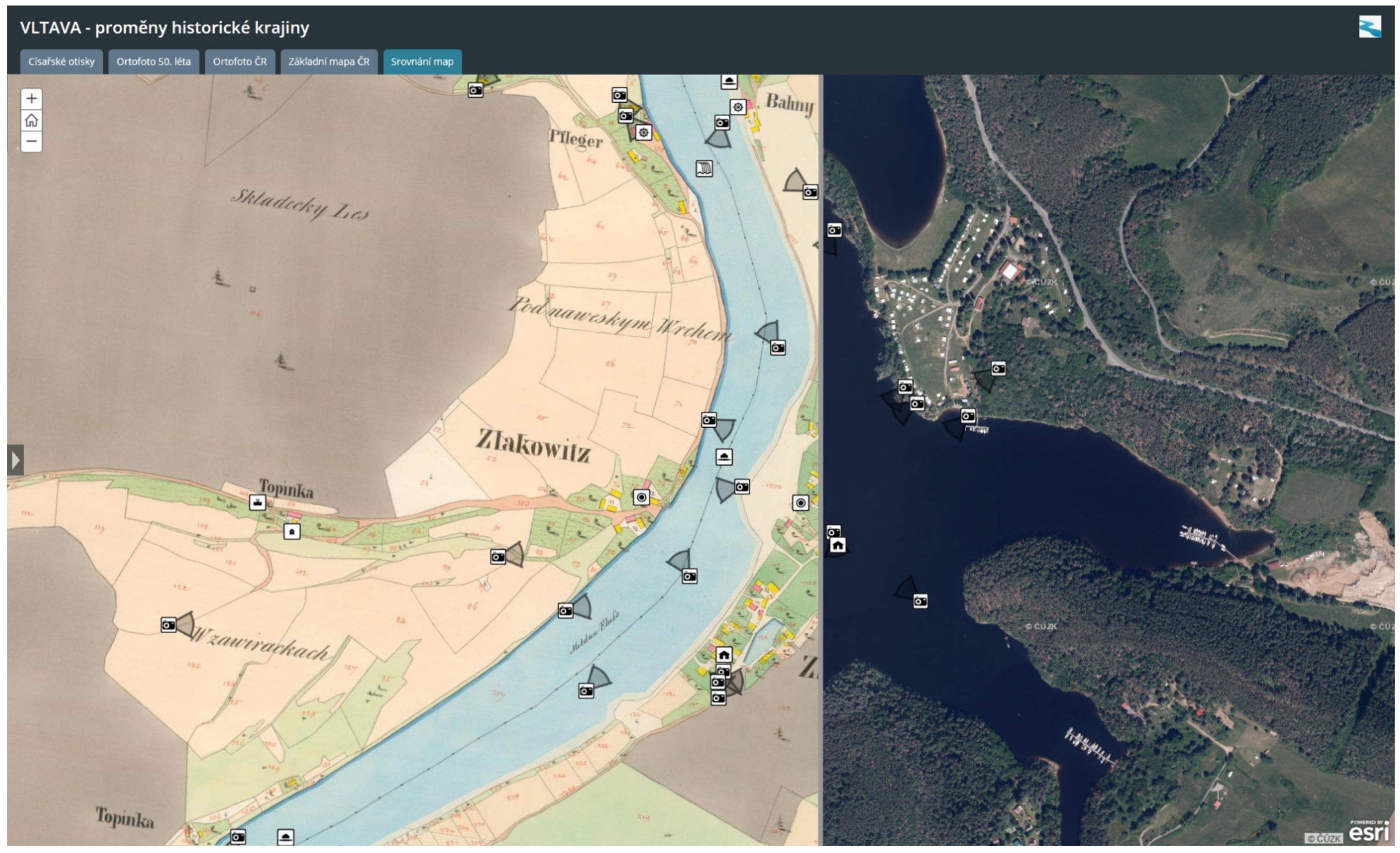1400x853 pixels.
Task: Zoom in on the map
Action: (32, 99)
